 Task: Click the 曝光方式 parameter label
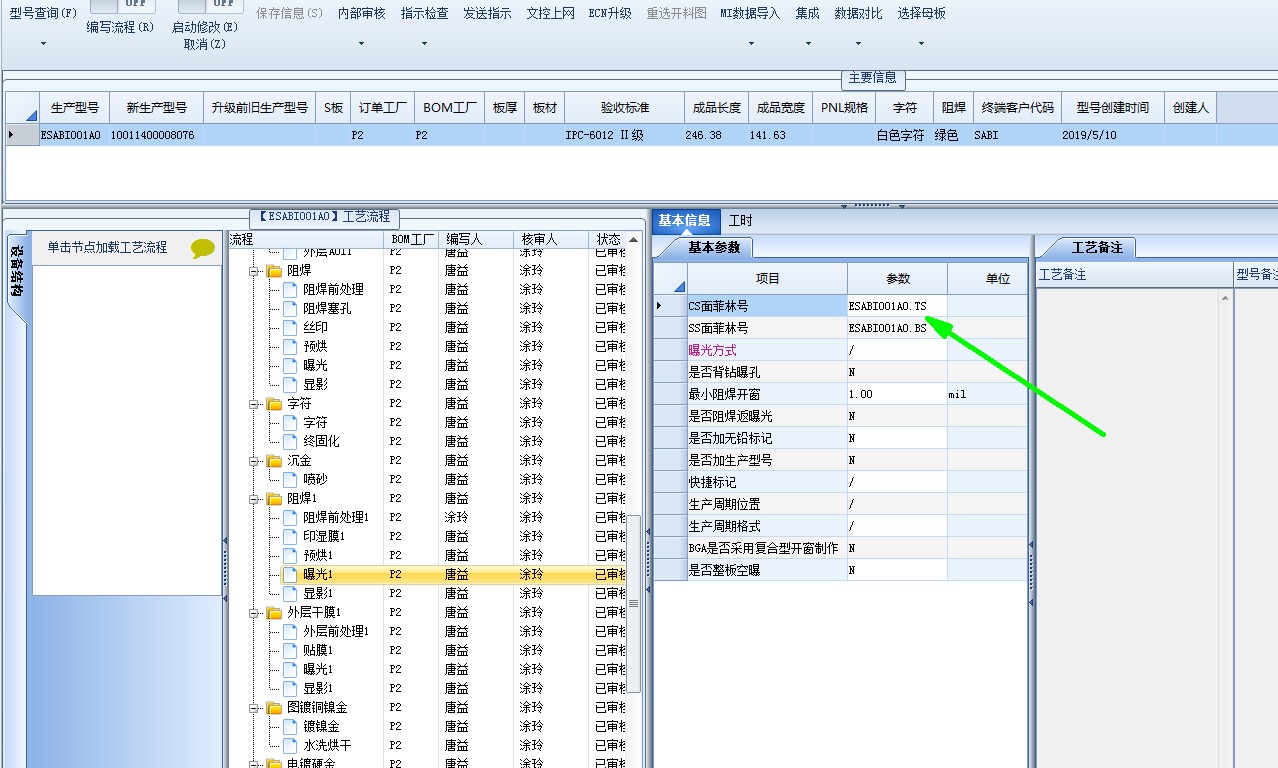[712, 350]
